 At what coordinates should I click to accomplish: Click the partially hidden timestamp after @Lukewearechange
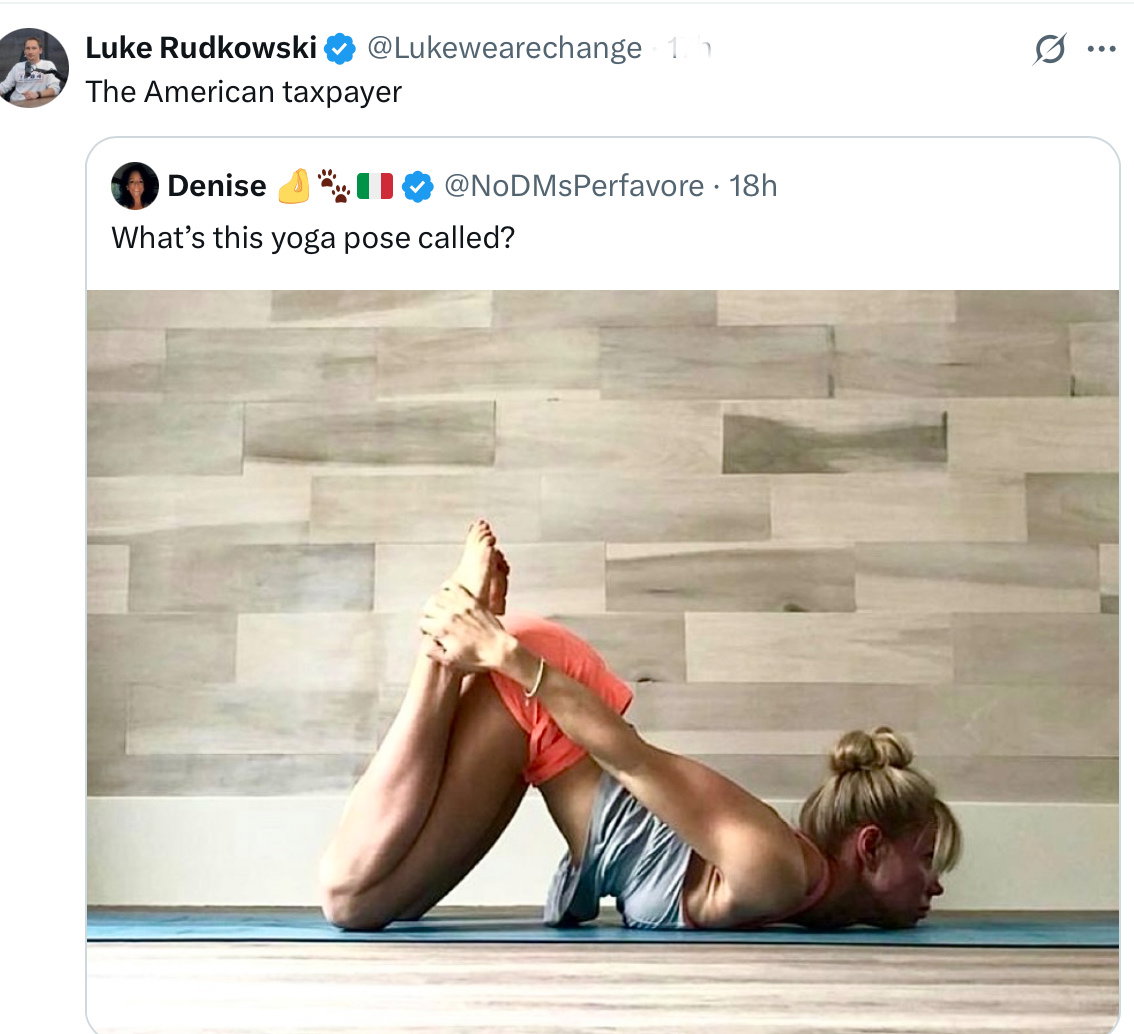tap(689, 48)
